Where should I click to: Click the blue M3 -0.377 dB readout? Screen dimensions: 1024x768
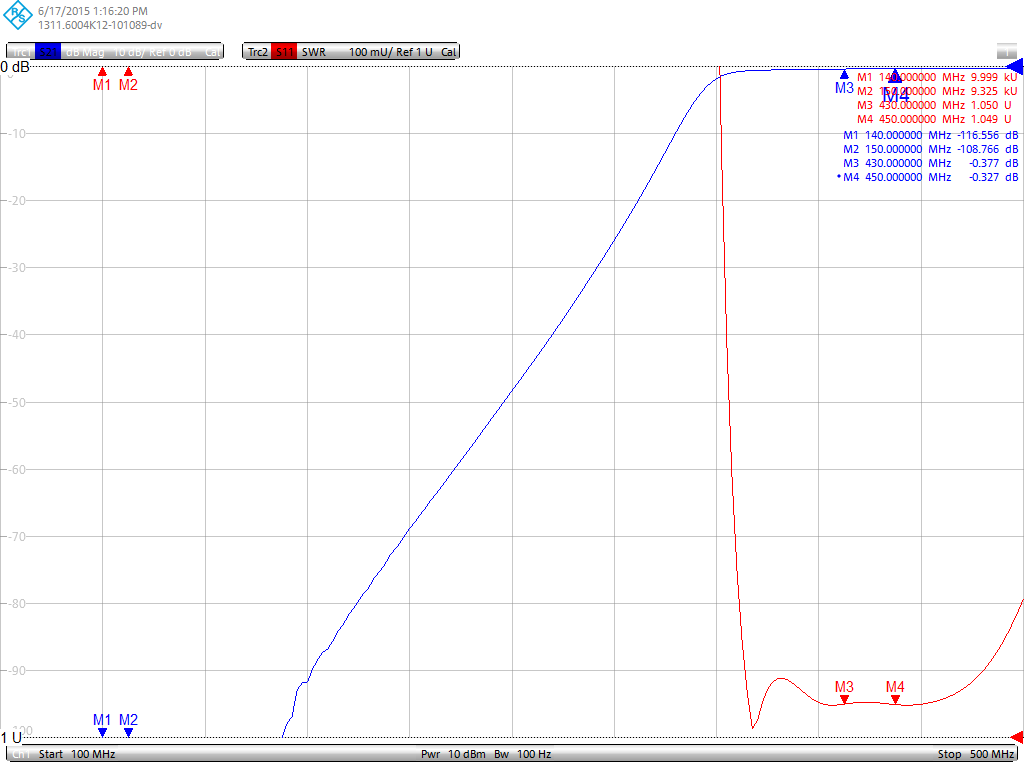[x=931, y=163]
